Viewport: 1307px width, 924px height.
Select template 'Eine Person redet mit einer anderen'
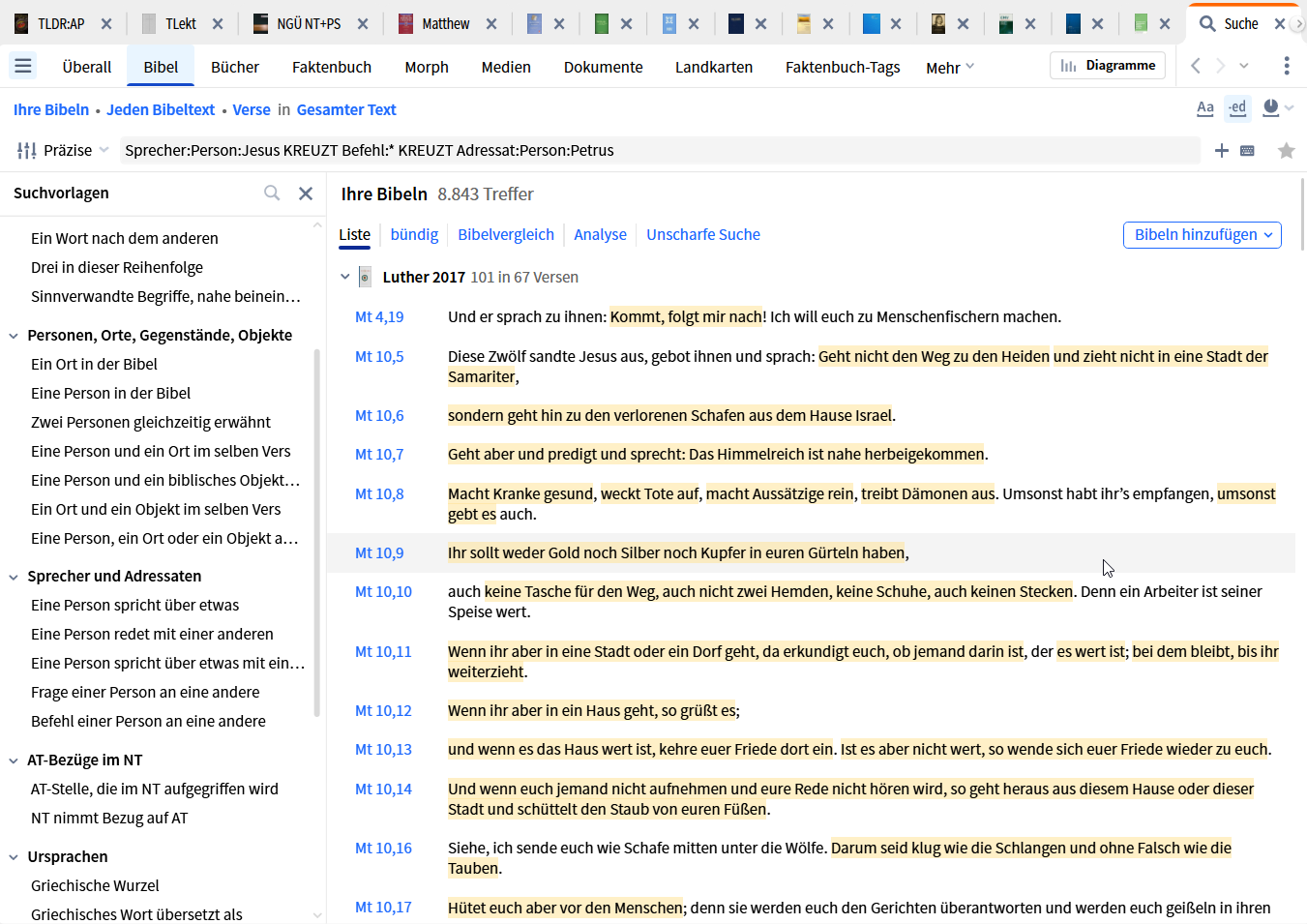152,634
